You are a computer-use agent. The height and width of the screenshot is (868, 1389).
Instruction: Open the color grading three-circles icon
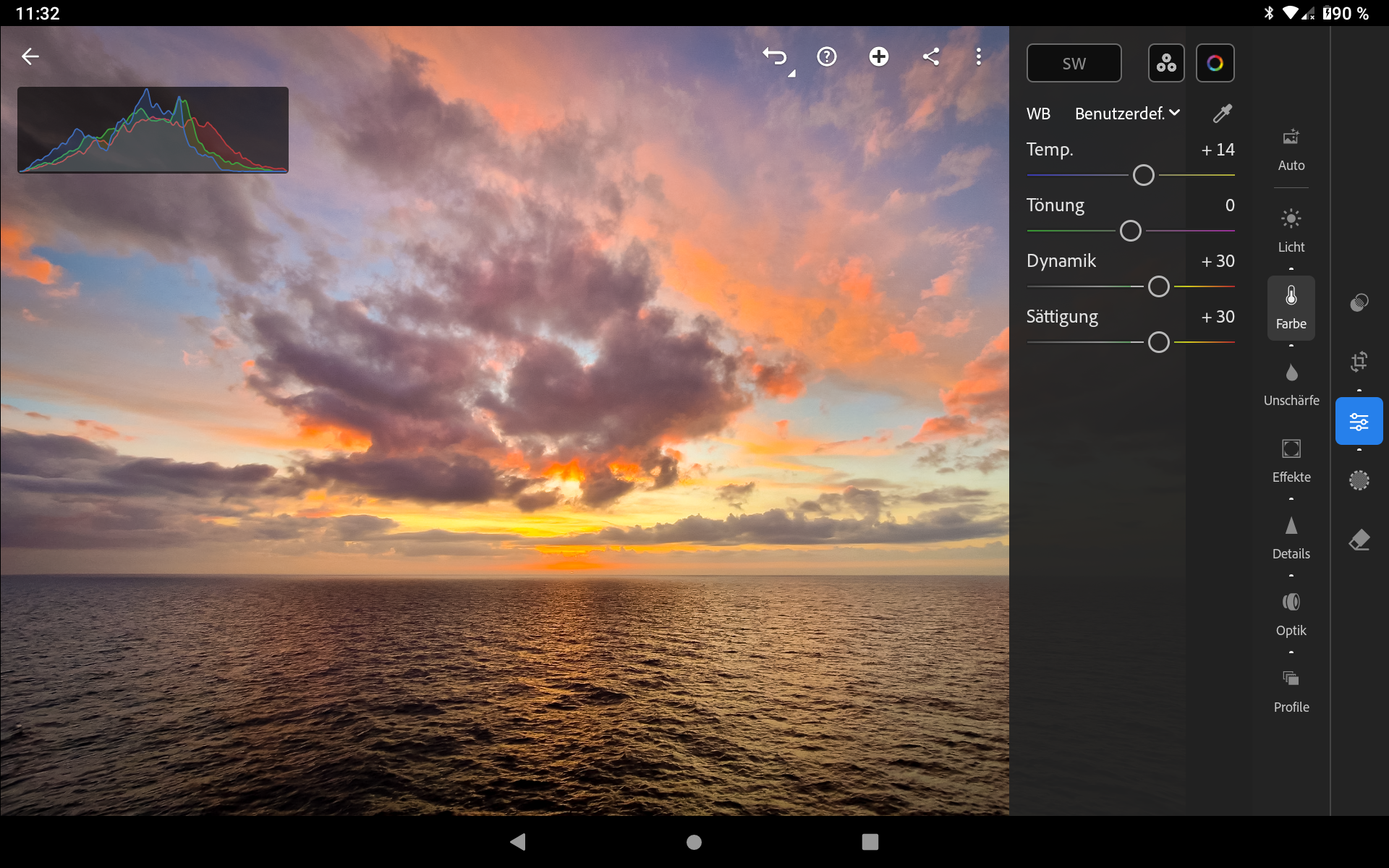(1165, 63)
